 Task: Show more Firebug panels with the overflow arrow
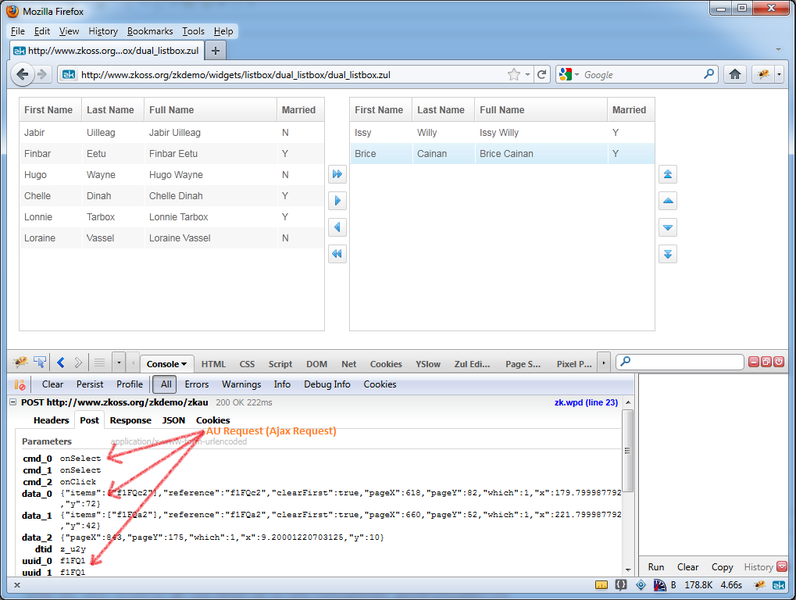603,363
